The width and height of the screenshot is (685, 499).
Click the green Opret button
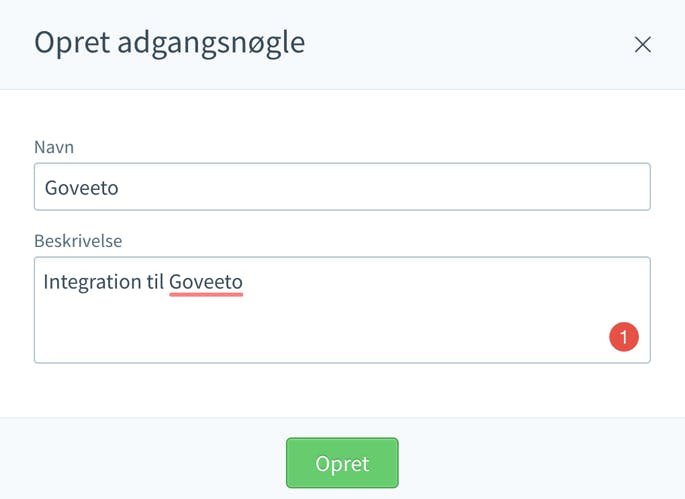click(x=342, y=463)
